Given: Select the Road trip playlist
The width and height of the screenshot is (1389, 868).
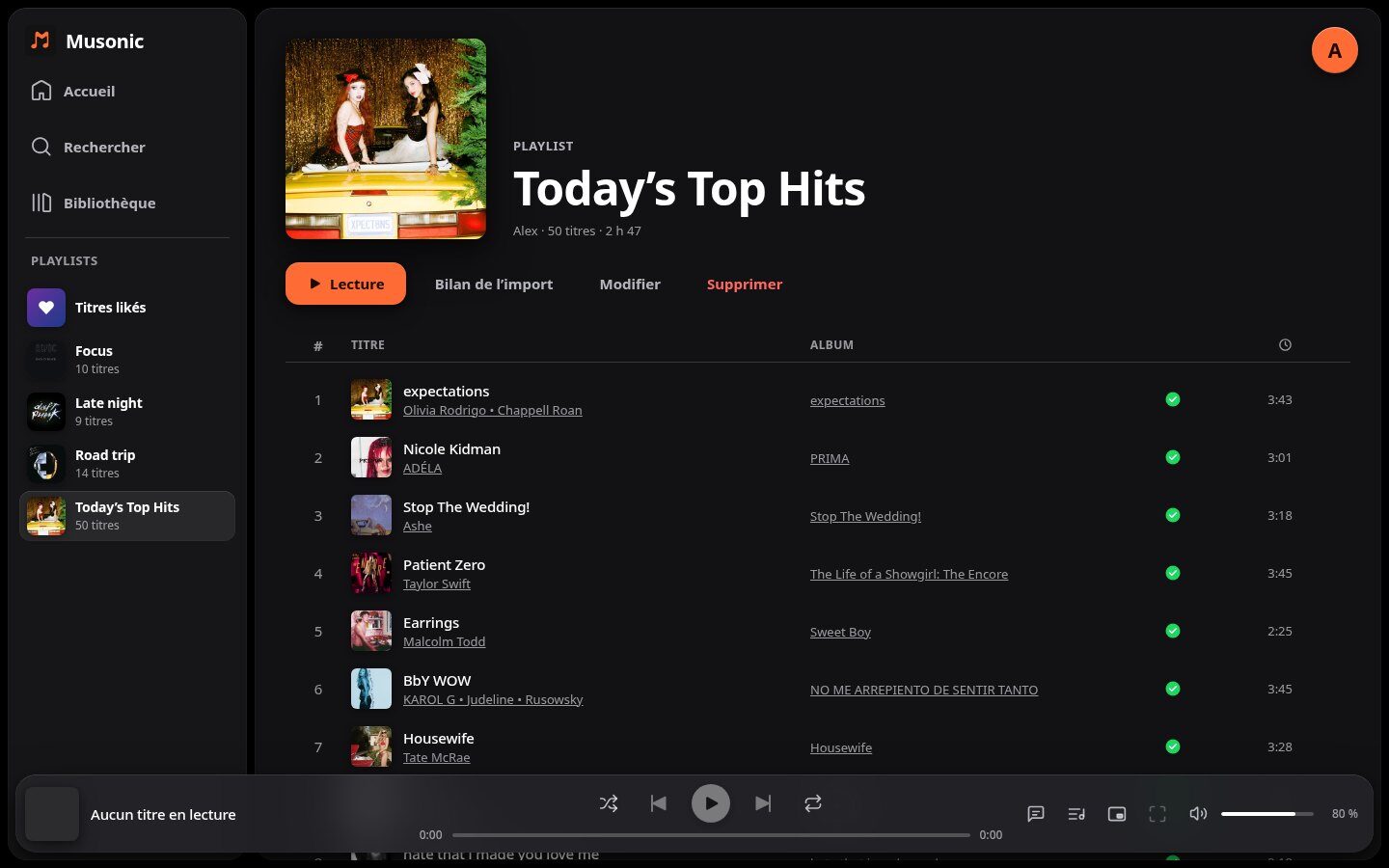Looking at the screenshot, I should [127, 464].
